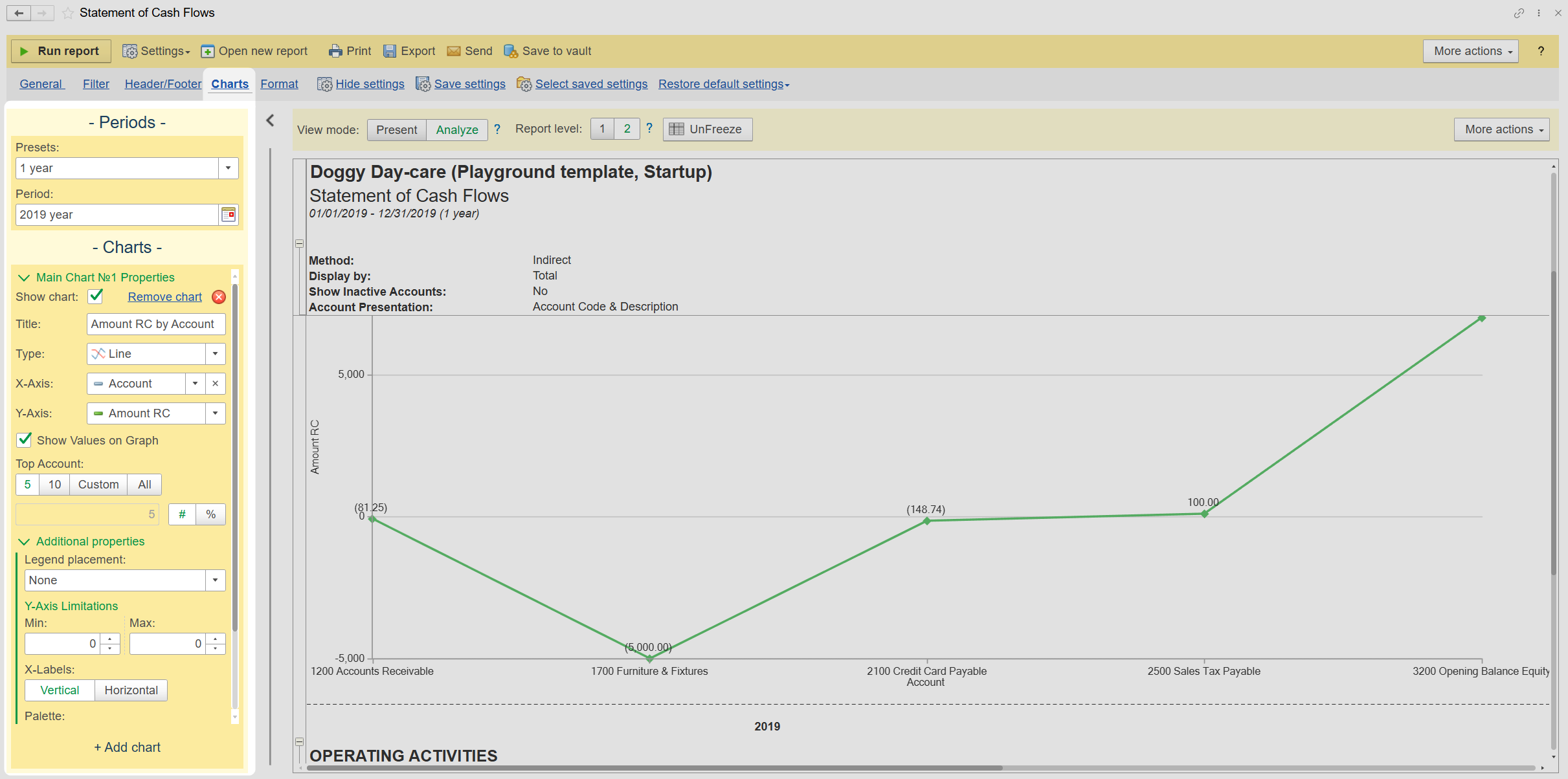Switch to the Filter tab
The width and height of the screenshot is (1568, 779).
(x=96, y=84)
